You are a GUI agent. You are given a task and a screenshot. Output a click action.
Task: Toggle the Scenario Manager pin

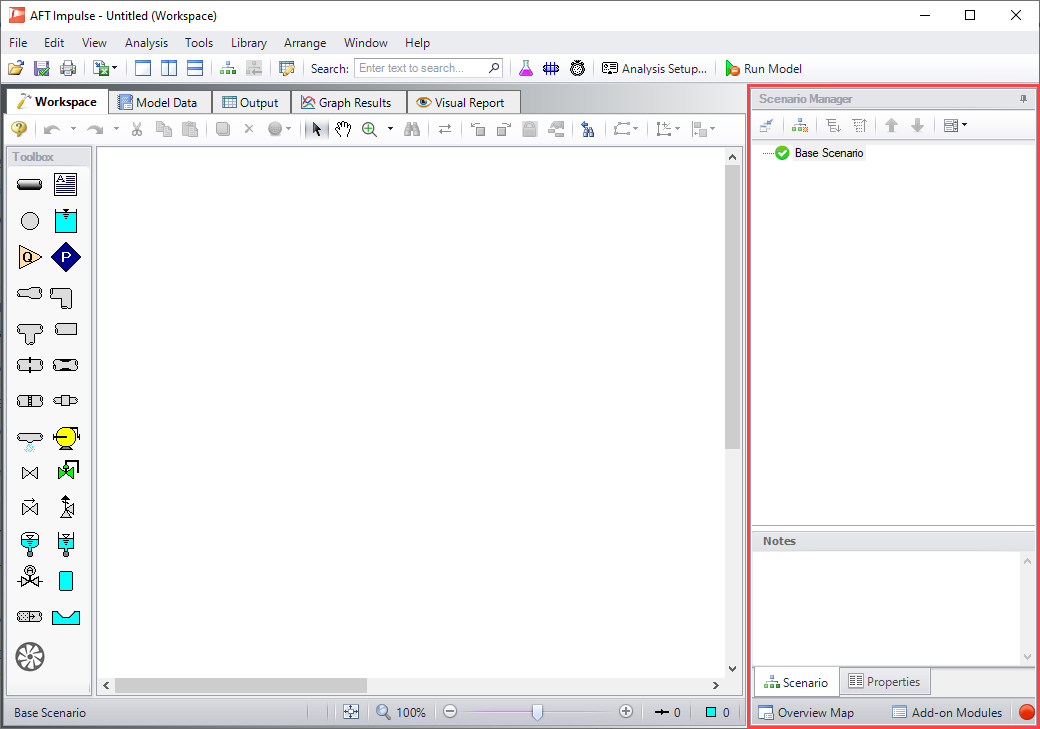coord(1023,99)
